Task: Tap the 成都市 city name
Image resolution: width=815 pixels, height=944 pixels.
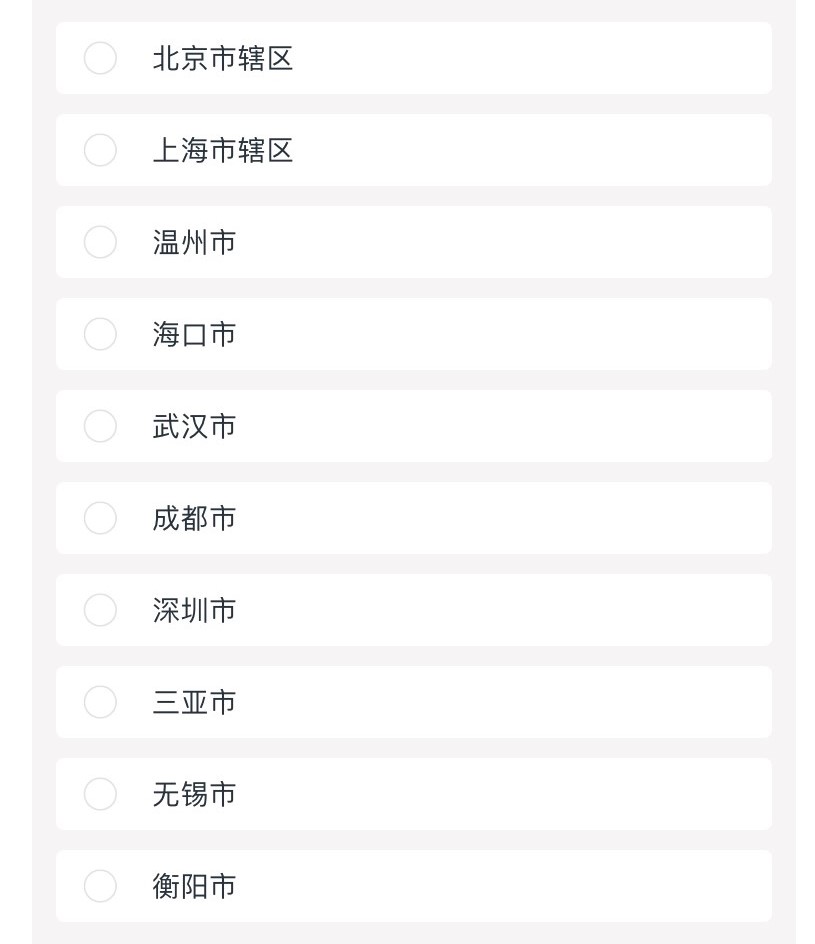Action: pos(194,518)
